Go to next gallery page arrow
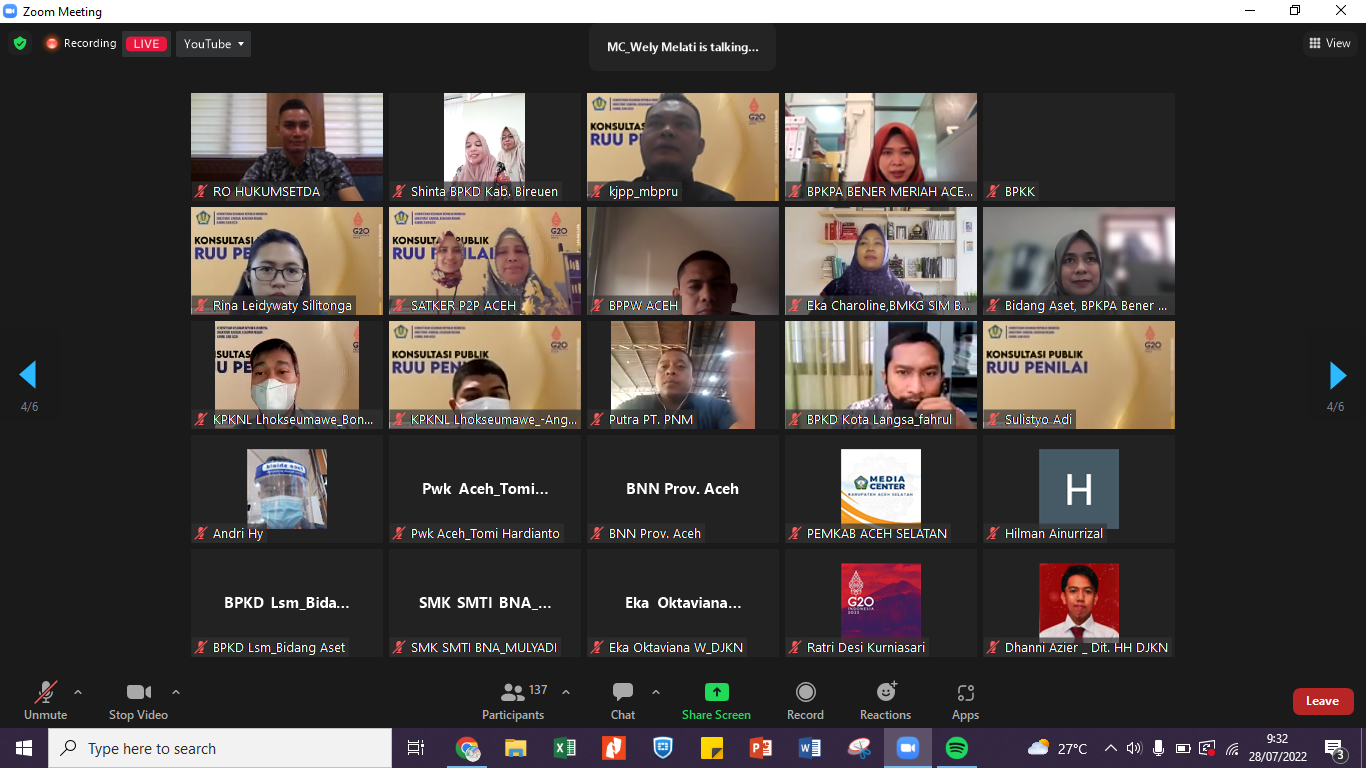Image resolution: width=1366 pixels, height=768 pixels. pyautogui.click(x=1338, y=376)
